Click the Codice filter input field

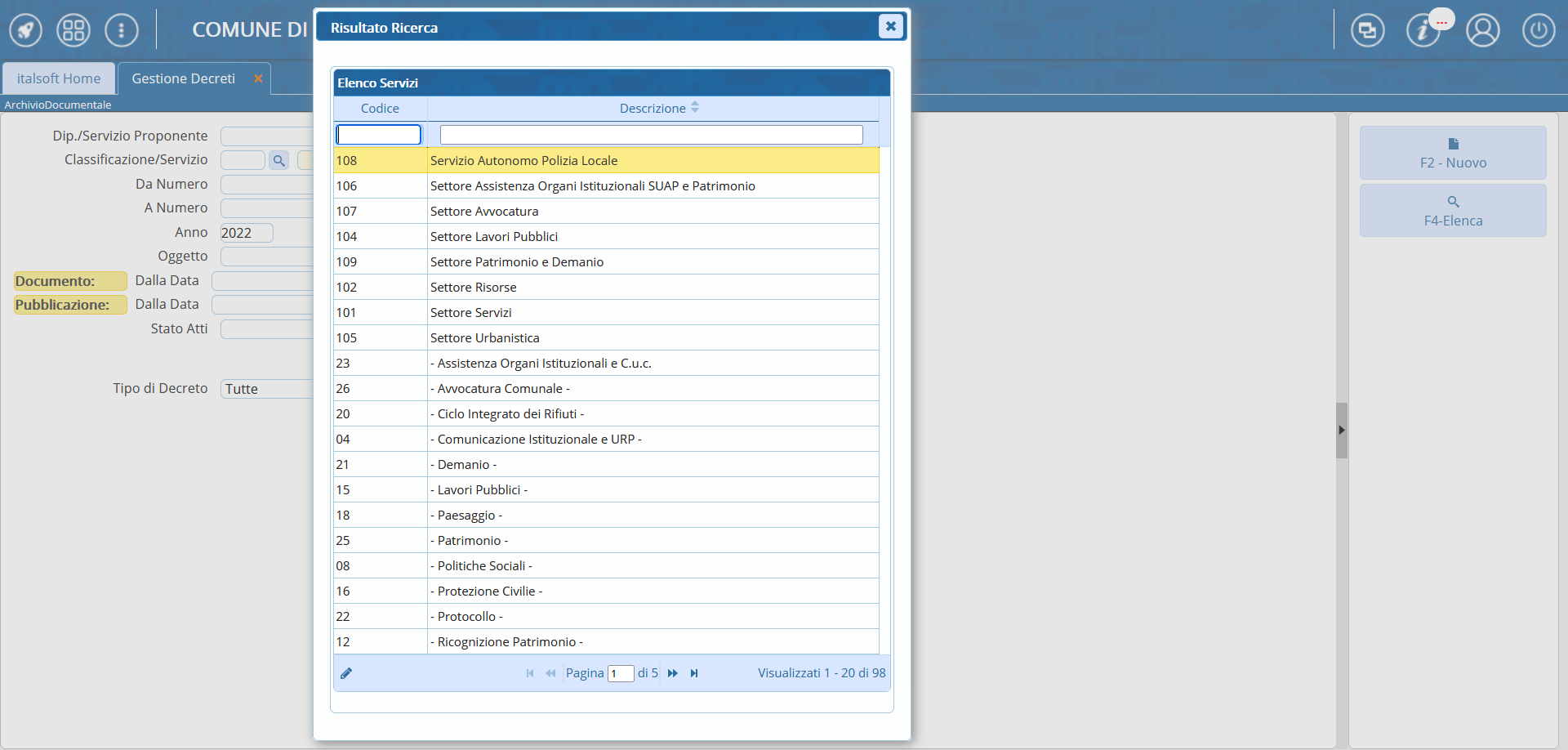379,134
